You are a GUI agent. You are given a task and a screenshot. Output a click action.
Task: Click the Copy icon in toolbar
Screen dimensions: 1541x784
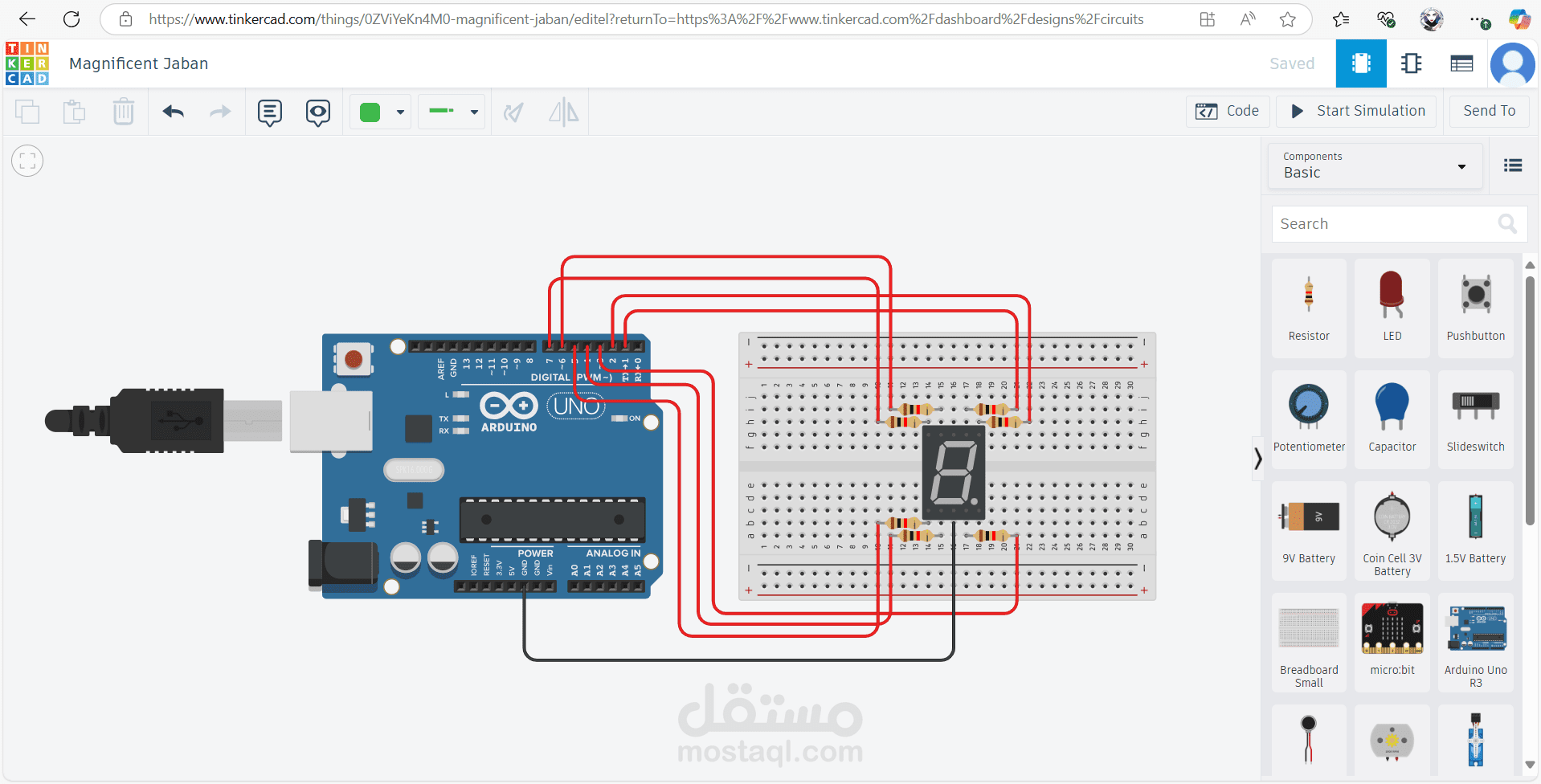click(27, 111)
